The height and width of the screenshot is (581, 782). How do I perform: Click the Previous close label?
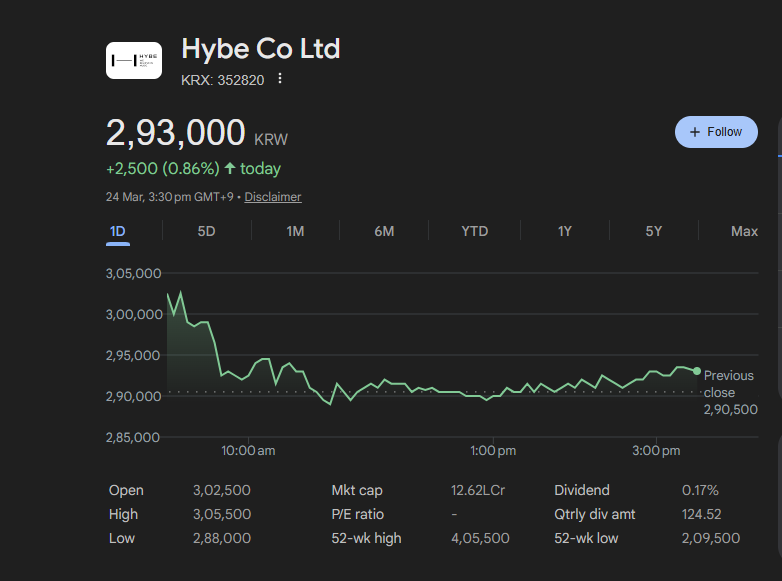pos(728,384)
